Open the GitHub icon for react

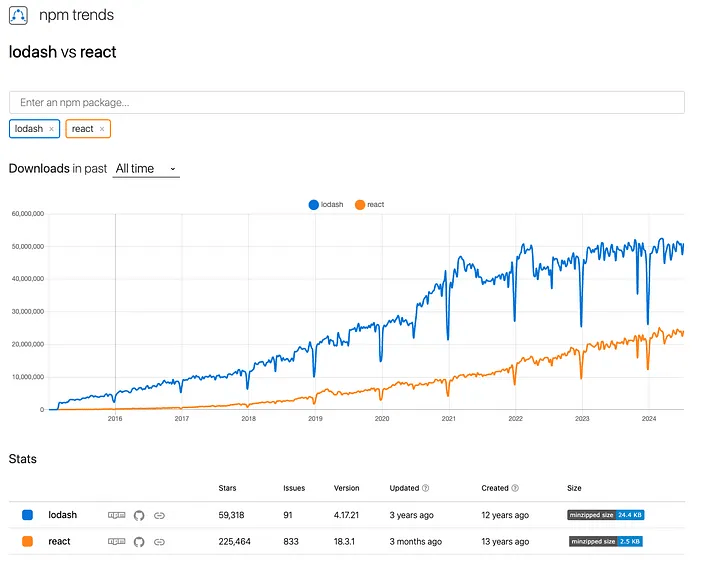139,542
